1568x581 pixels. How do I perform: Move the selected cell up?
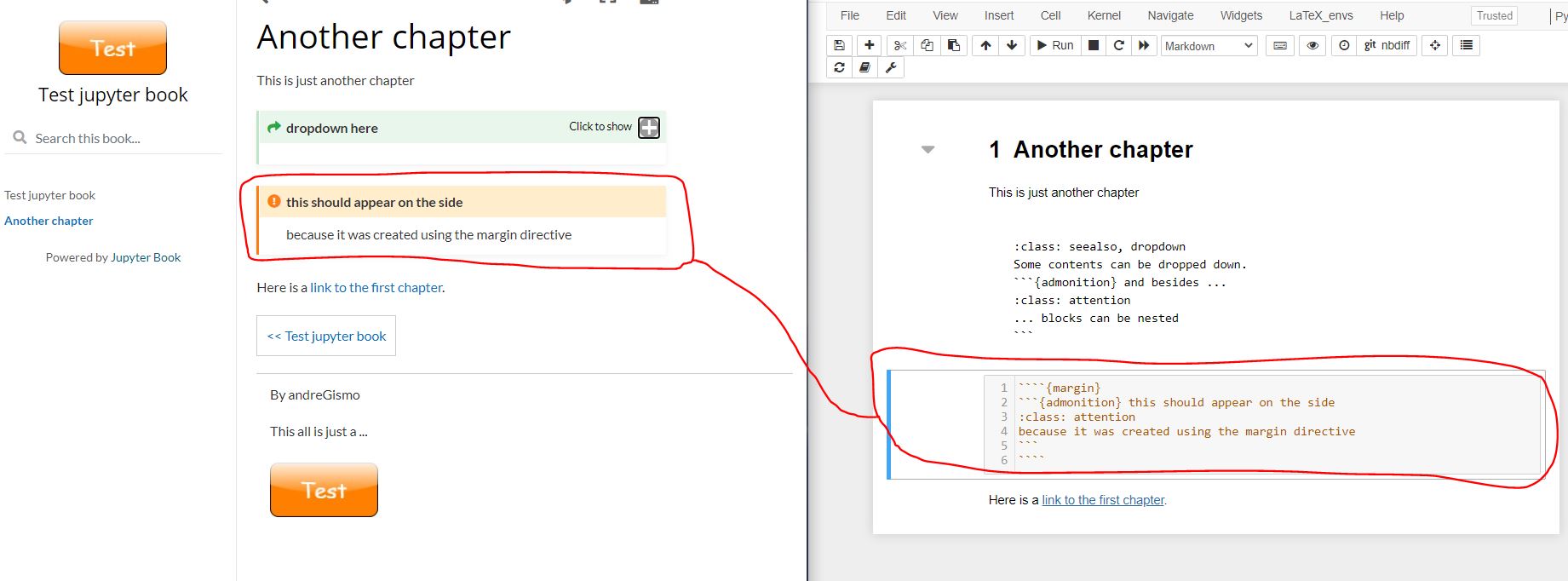tap(985, 45)
